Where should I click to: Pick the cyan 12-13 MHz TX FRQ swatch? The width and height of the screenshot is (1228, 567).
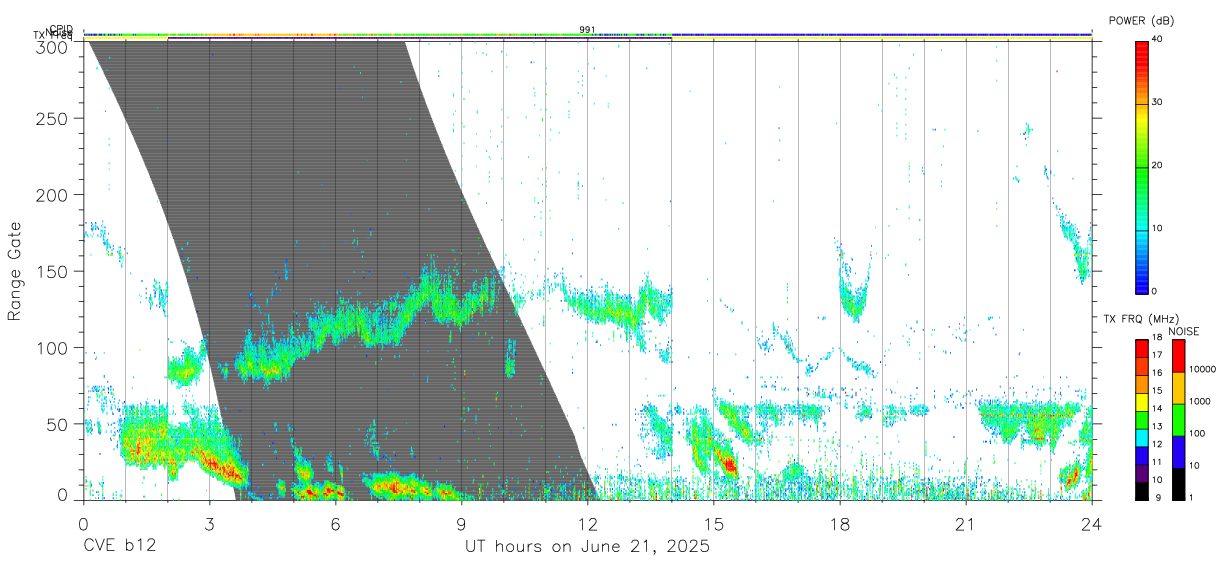click(x=1141, y=438)
